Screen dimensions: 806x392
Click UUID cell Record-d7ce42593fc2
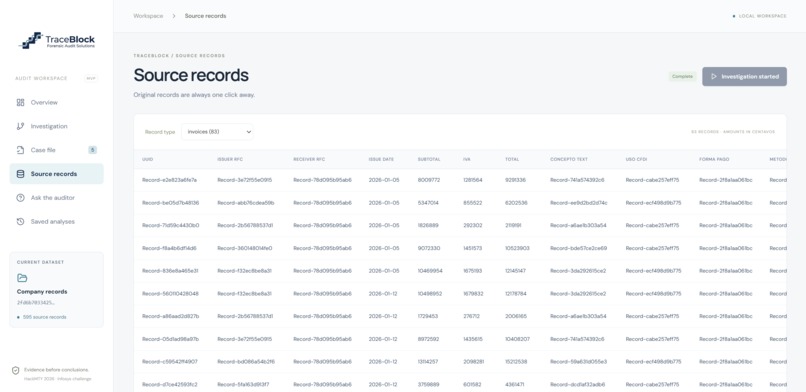point(170,384)
